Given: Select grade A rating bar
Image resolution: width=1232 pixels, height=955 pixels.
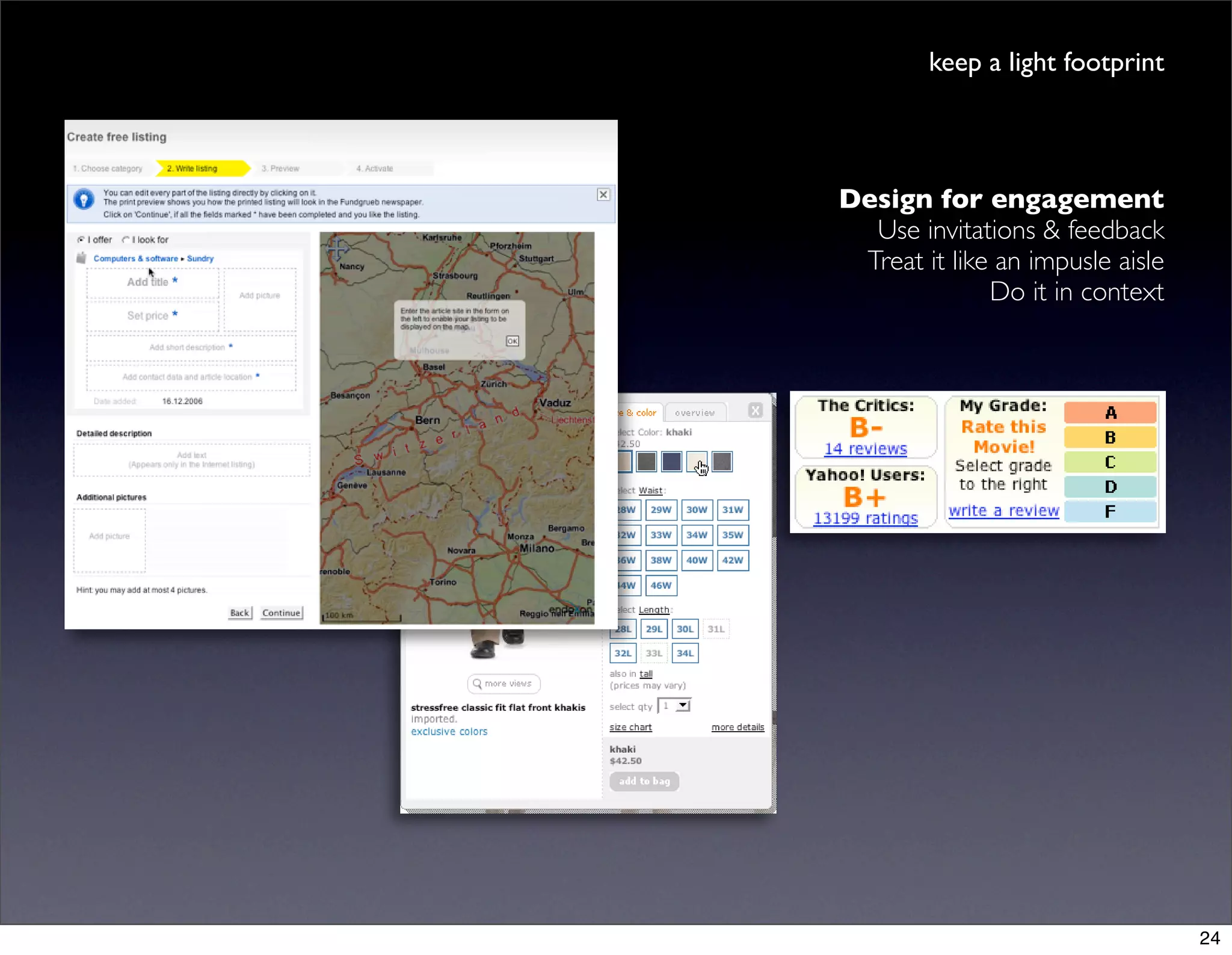Looking at the screenshot, I should click(x=1110, y=413).
